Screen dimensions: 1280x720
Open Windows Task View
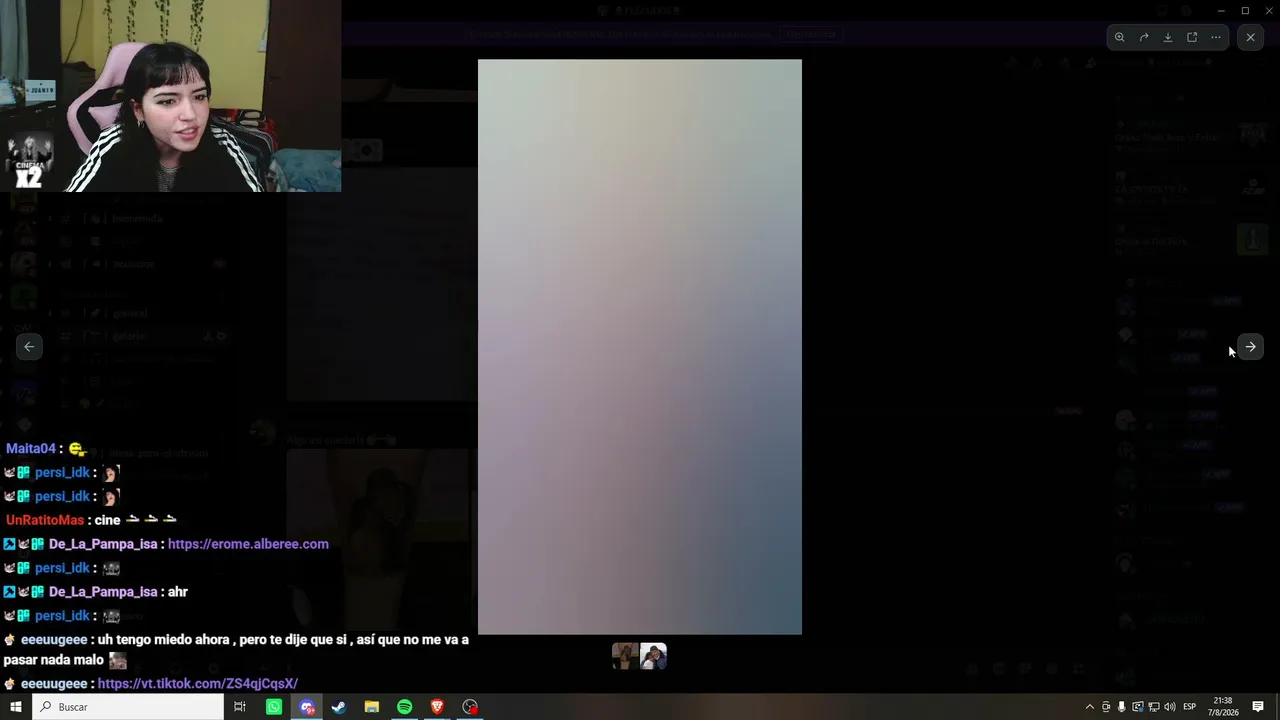[x=240, y=707]
